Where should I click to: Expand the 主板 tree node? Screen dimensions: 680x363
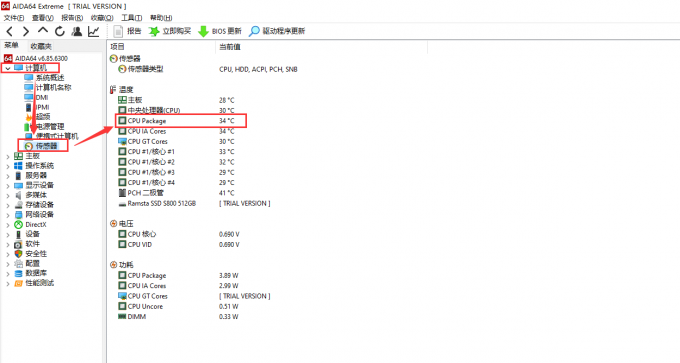point(8,156)
